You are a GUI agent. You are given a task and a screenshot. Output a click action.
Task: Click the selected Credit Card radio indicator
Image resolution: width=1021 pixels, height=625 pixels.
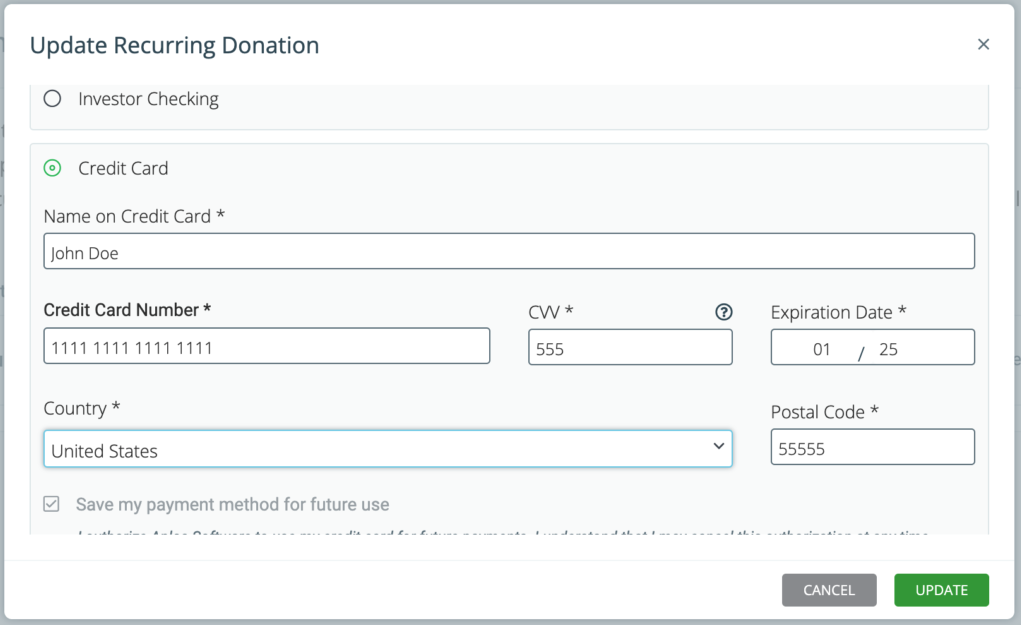[x=52, y=168]
